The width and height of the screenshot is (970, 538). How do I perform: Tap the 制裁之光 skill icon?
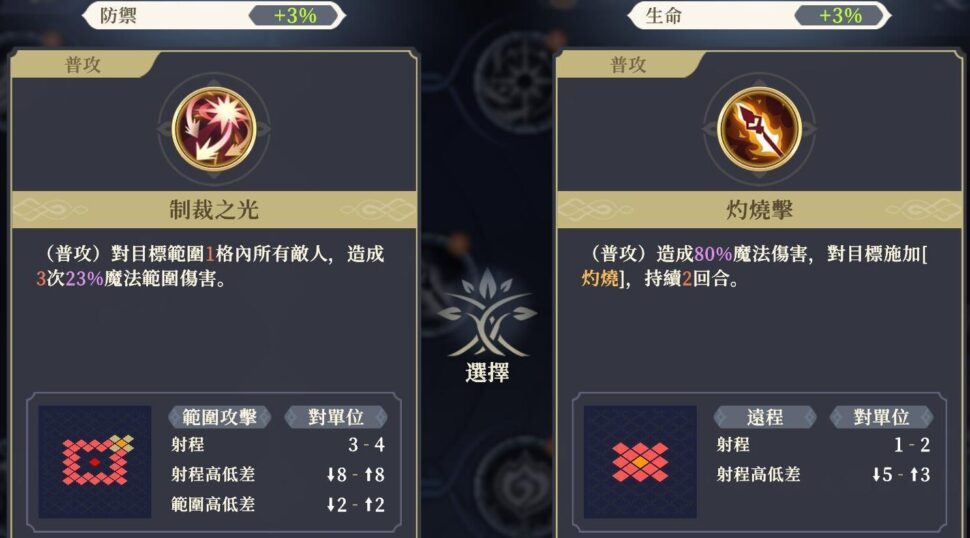pos(214,129)
